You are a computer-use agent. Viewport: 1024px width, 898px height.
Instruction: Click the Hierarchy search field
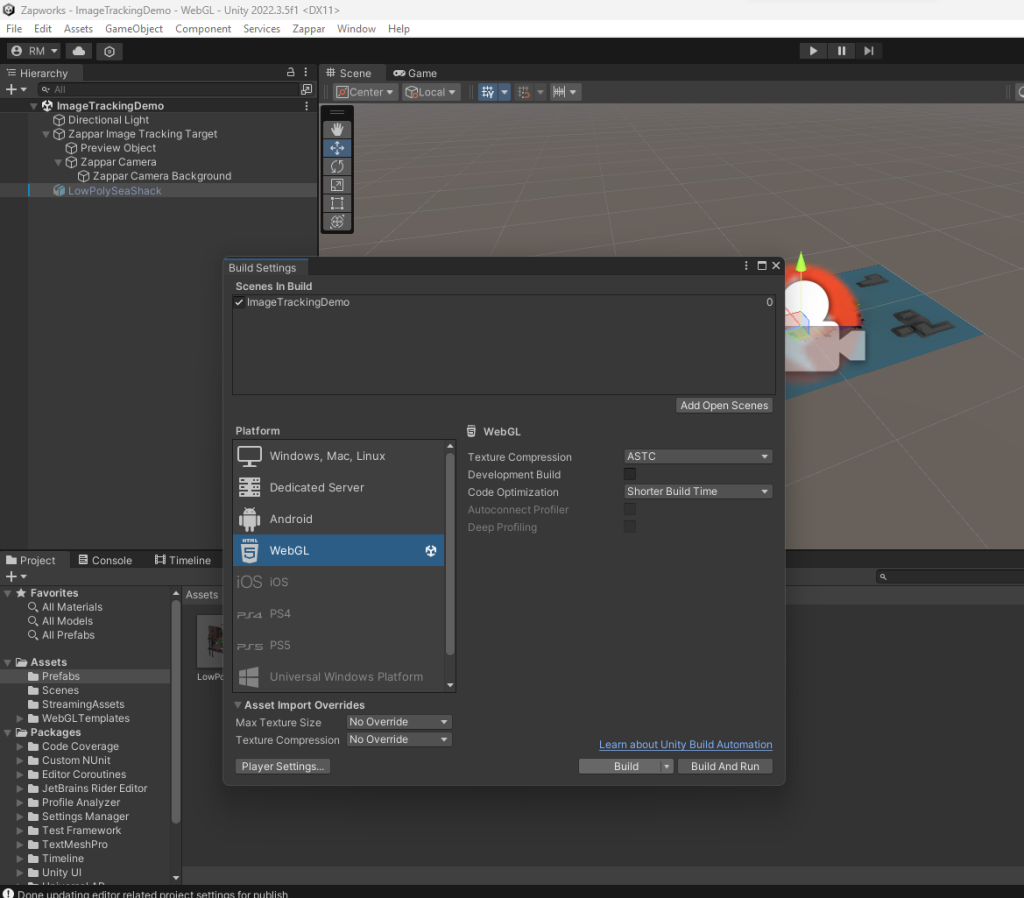click(168, 89)
